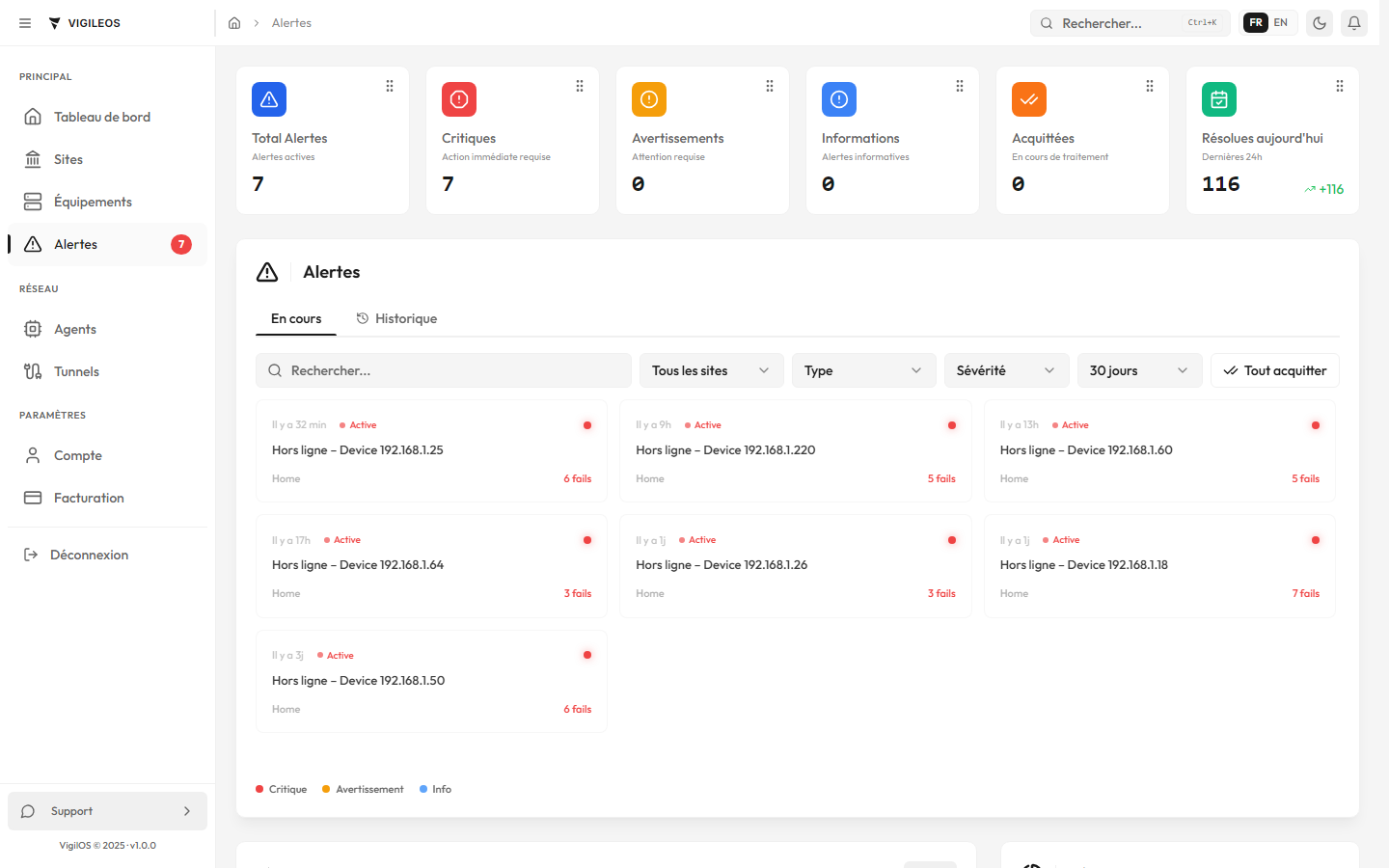Image resolution: width=1389 pixels, height=868 pixels.
Task: Select the En cours tab
Action: click(x=296, y=318)
